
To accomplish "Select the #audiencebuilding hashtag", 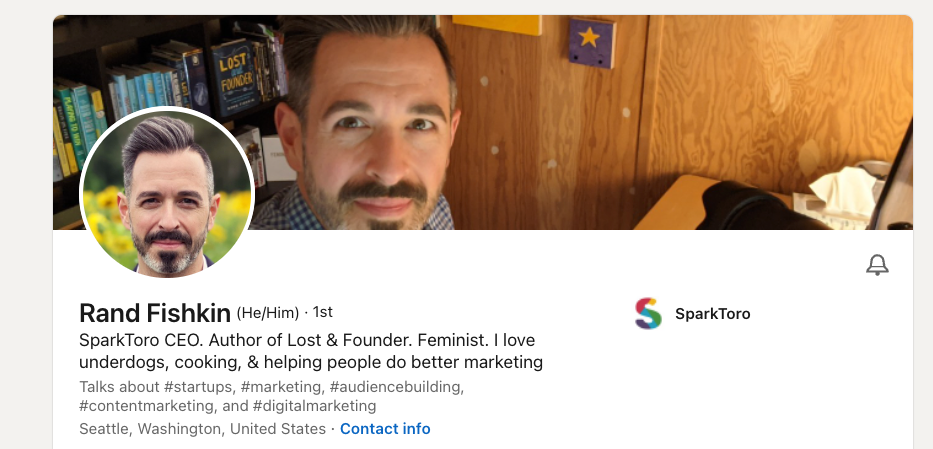I will click(x=395, y=387).
